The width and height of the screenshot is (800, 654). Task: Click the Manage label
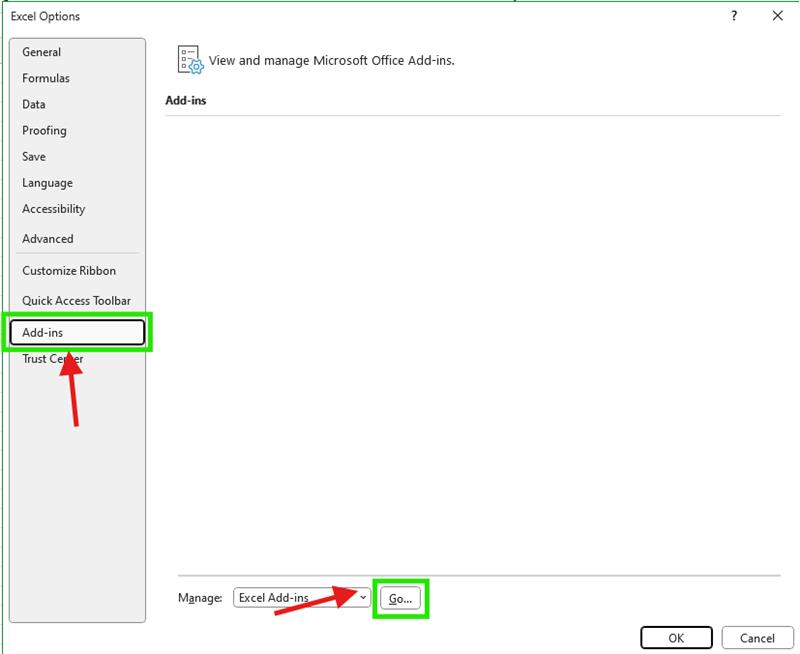point(200,598)
